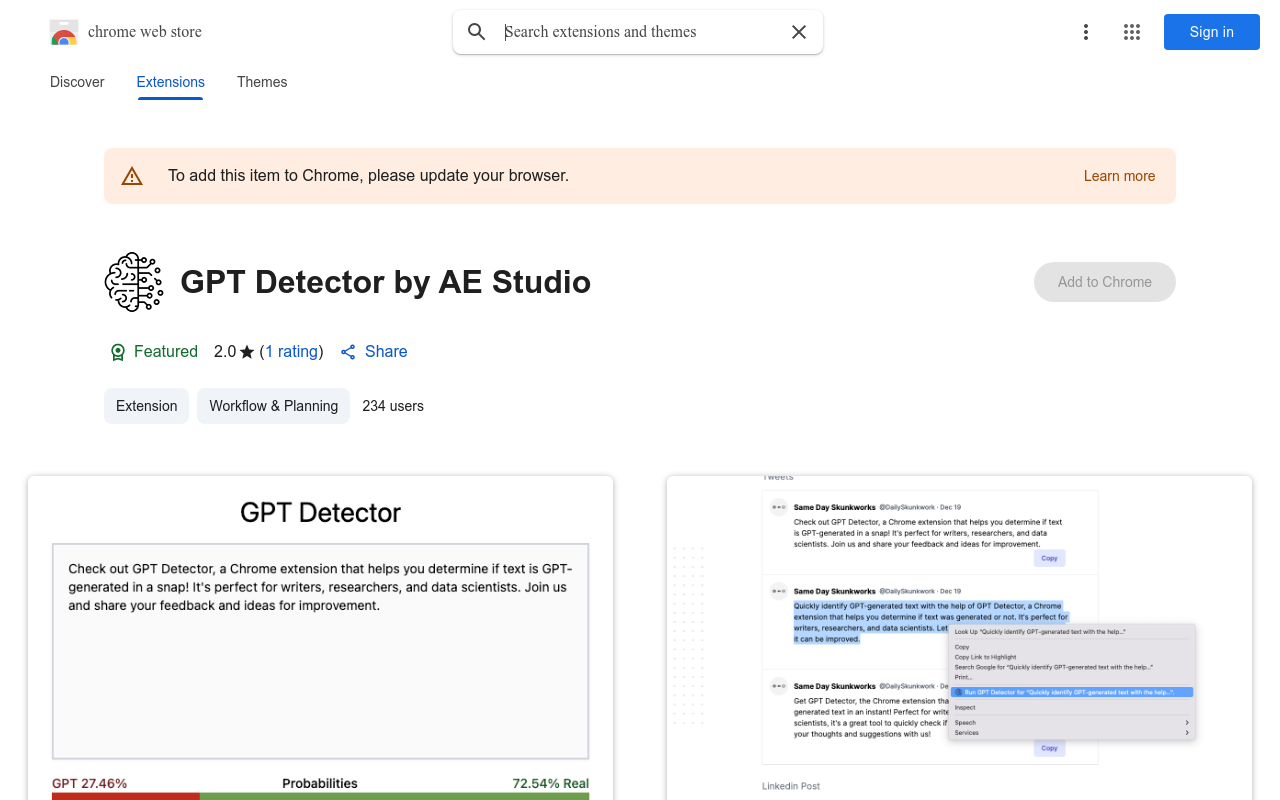Open the tweets context-menu screenshot thumbnail
1280x800 pixels.
(959, 638)
